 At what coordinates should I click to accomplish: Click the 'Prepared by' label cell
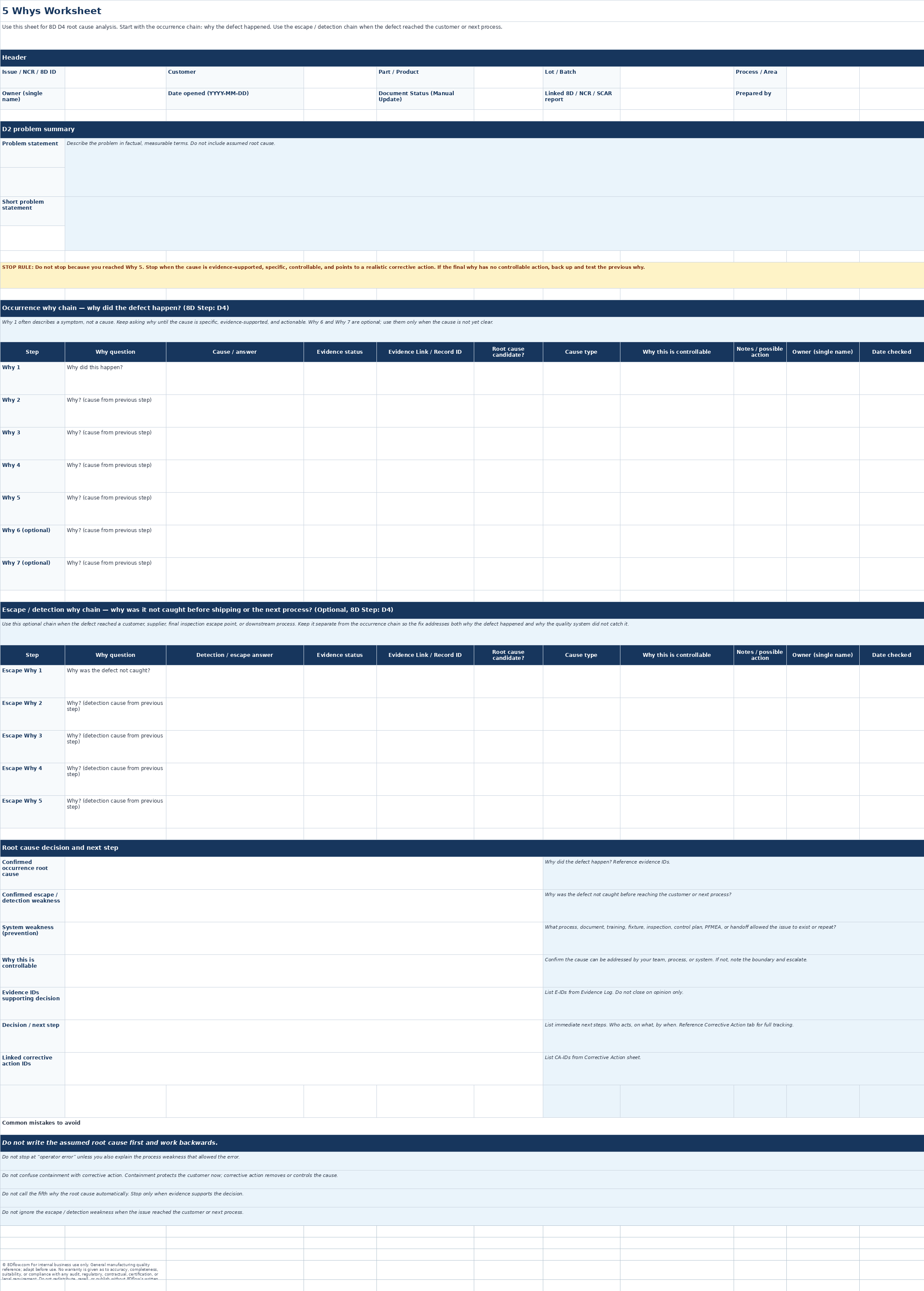(x=760, y=99)
